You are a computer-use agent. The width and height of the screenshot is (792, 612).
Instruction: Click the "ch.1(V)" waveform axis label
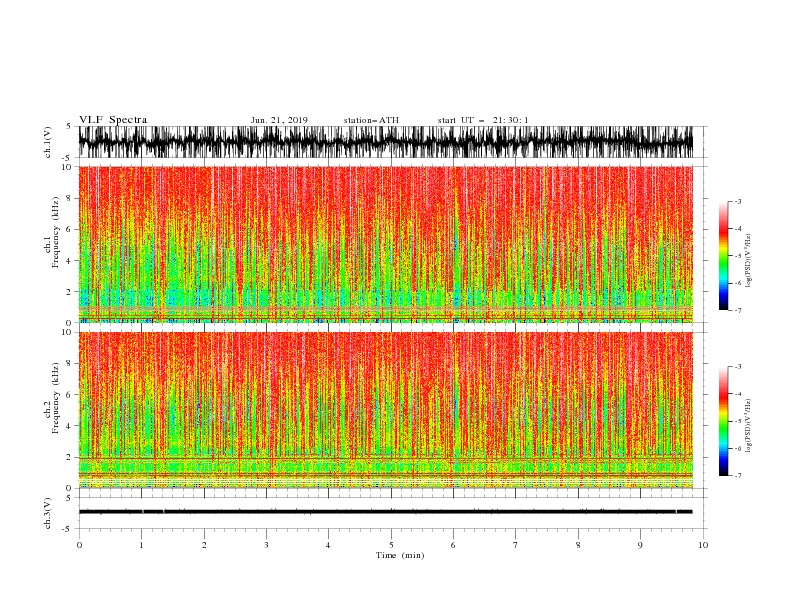point(48,142)
